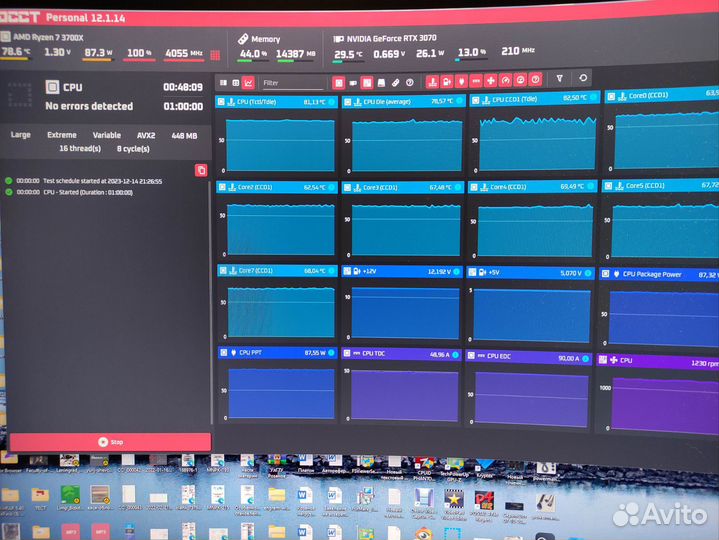The width and height of the screenshot is (719, 540).
Task: Toggle the red question-mark sensor type filter
Action: tap(535, 79)
